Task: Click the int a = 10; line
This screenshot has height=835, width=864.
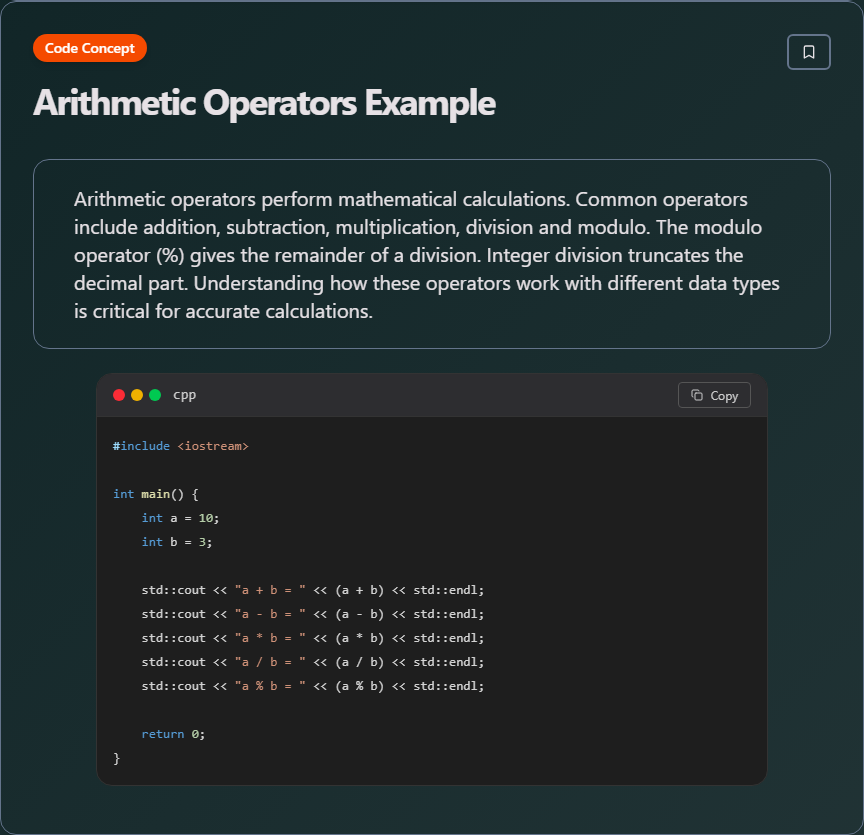Action: click(x=180, y=518)
